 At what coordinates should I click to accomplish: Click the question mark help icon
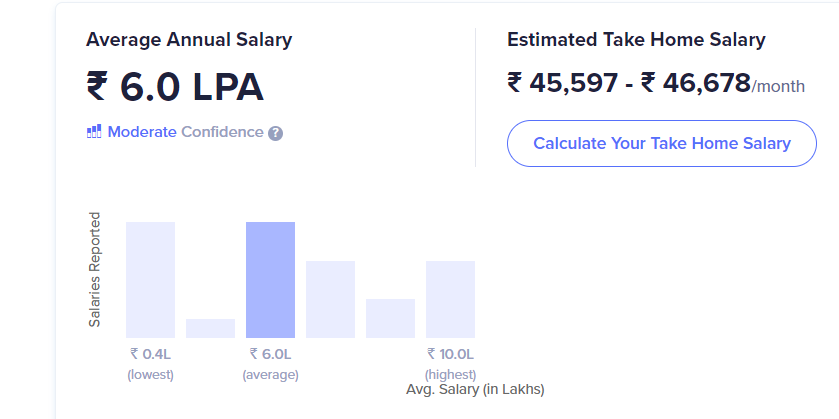[x=275, y=133]
